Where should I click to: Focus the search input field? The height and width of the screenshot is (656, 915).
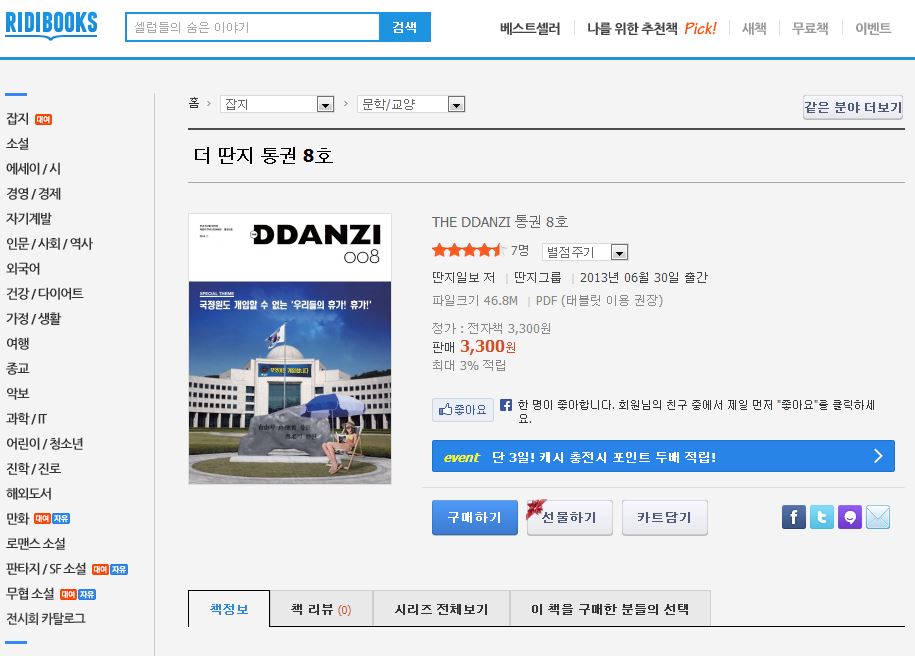(253, 27)
